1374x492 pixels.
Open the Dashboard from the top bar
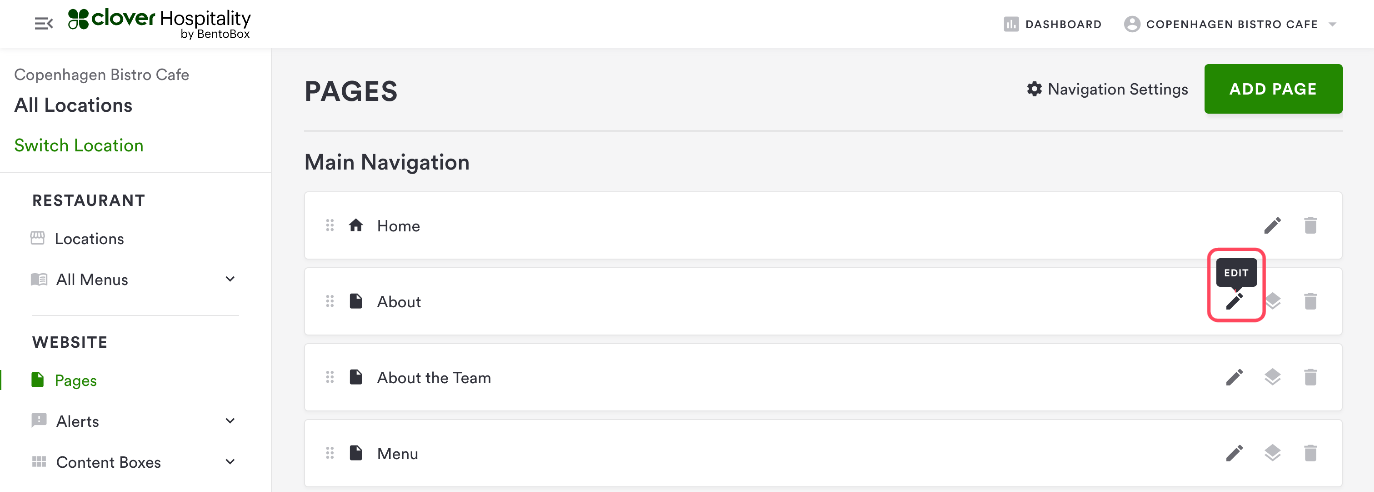coord(1052,24)
